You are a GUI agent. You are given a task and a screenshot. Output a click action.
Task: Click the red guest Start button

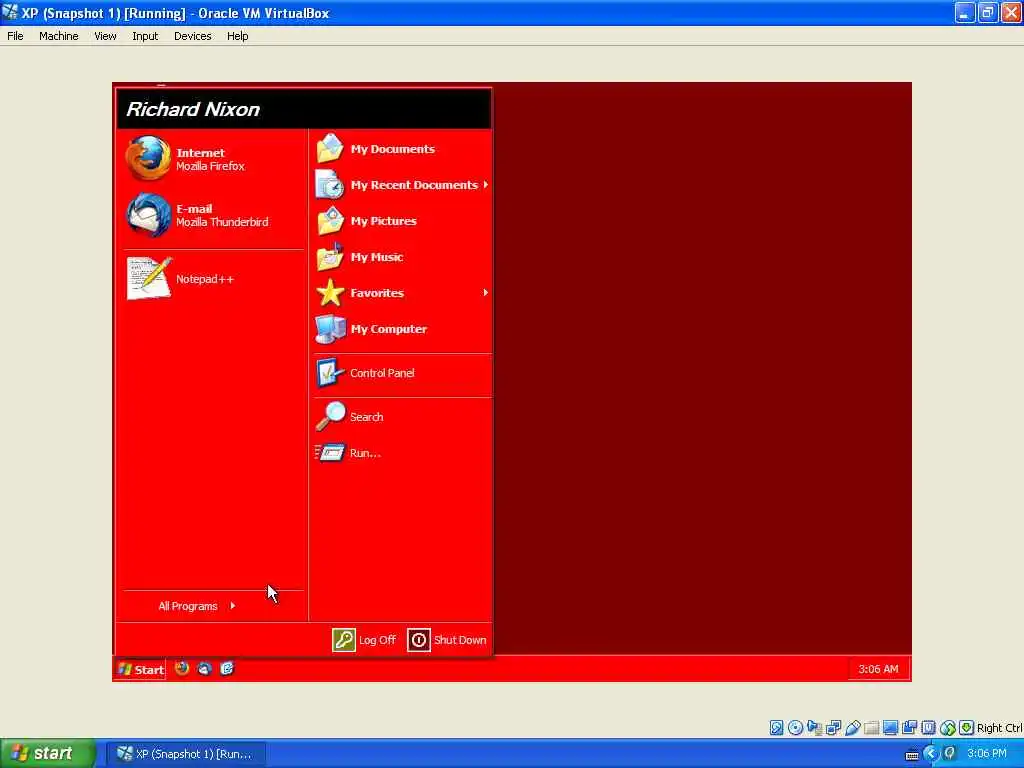[x=141, y=669]
